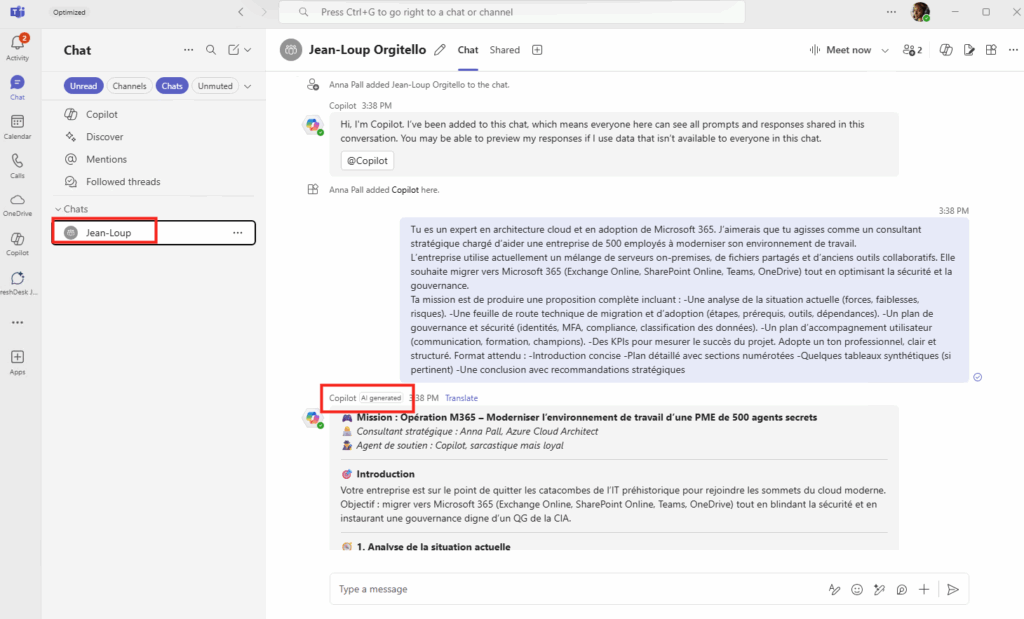Toggle the Unread filter pill

point(84,86)
